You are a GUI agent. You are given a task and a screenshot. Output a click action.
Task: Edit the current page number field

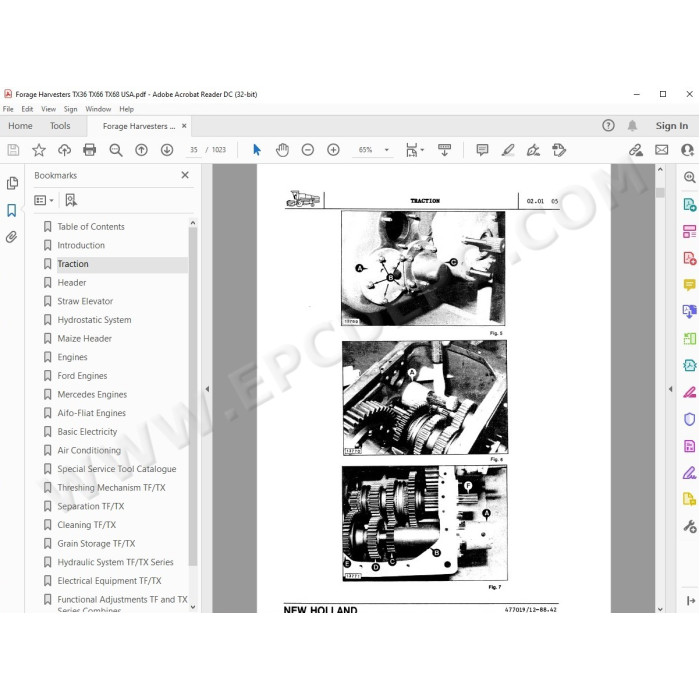(194, 150)
